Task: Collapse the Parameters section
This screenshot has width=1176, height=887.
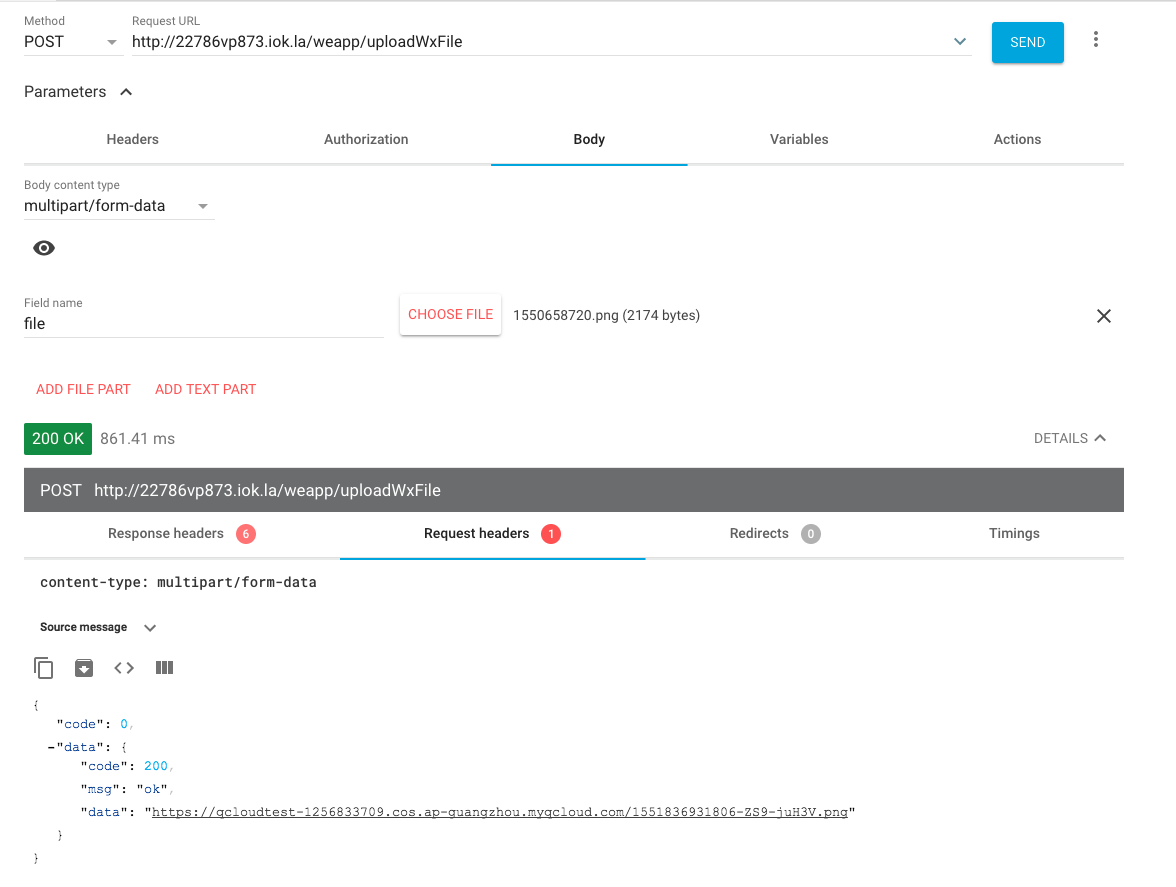Action: 126,91
